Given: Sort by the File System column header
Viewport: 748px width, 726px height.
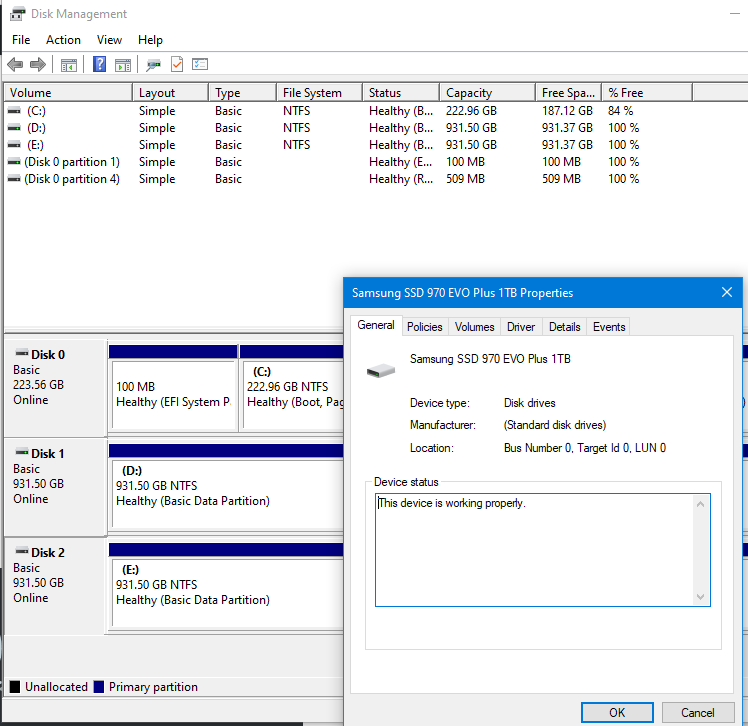Looking at the screenshot, I should tap(319, 93).
